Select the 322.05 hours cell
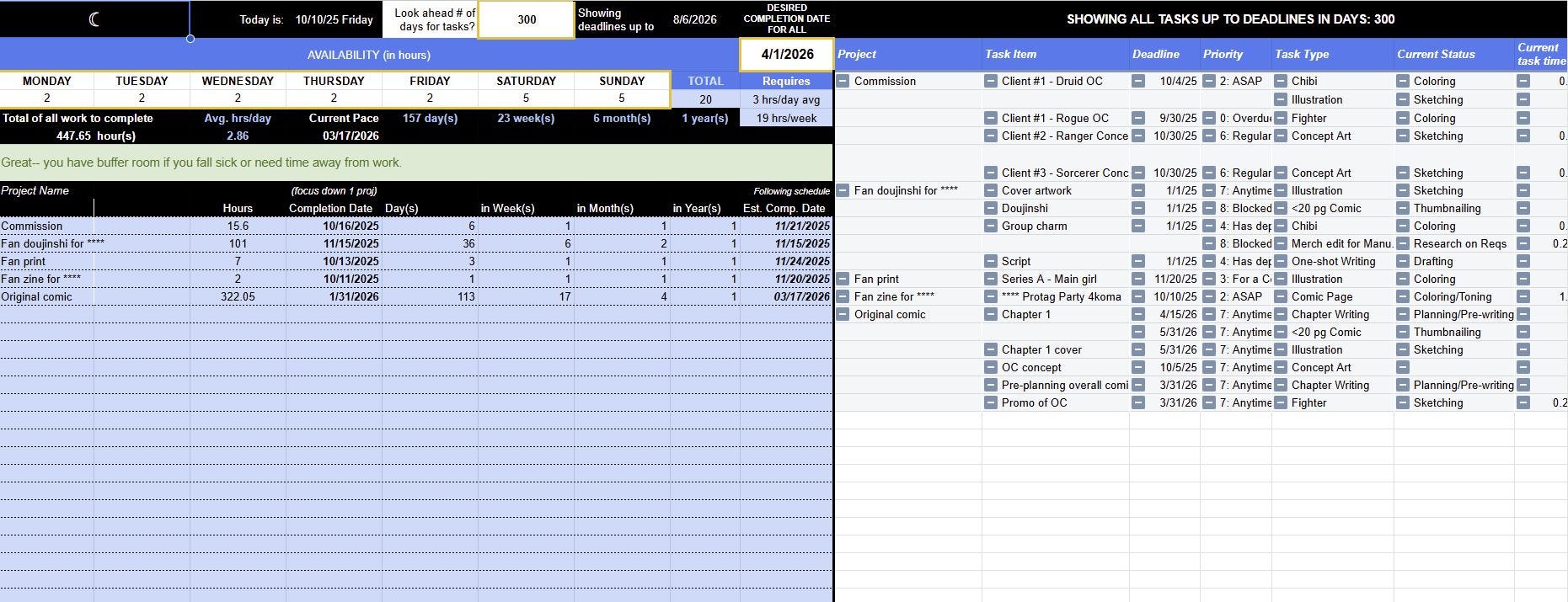The image size is (1568, 602). 238,297
